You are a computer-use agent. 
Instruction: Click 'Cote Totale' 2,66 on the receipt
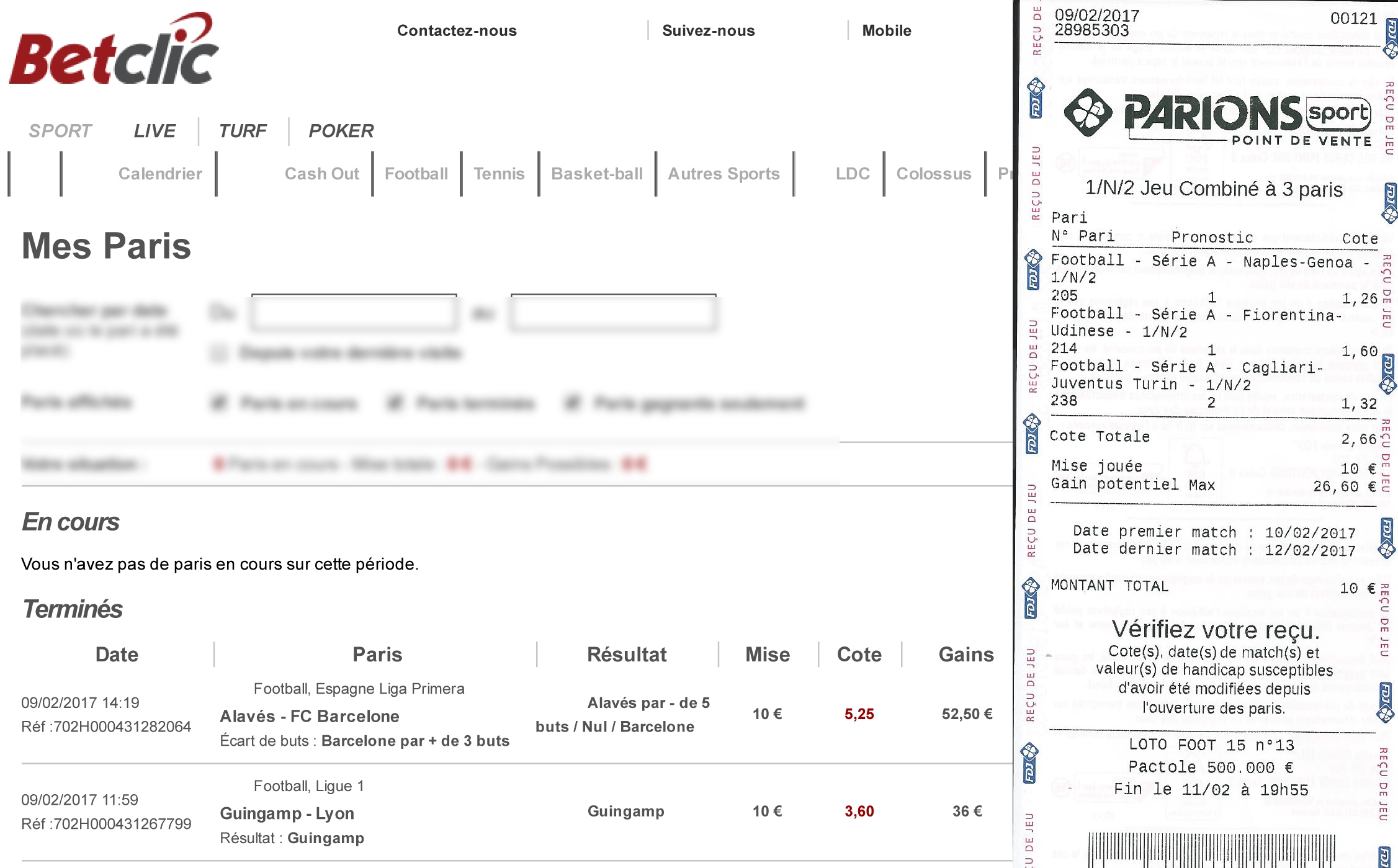(1213, 437)
